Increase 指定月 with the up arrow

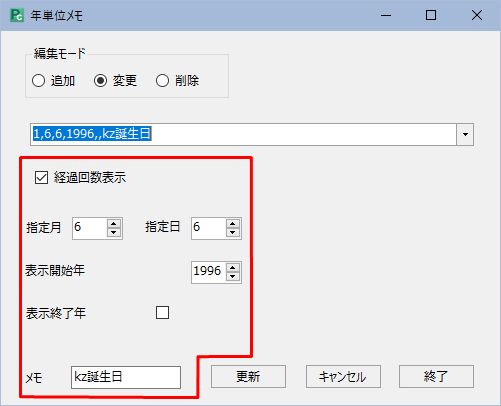coord(114,224)
